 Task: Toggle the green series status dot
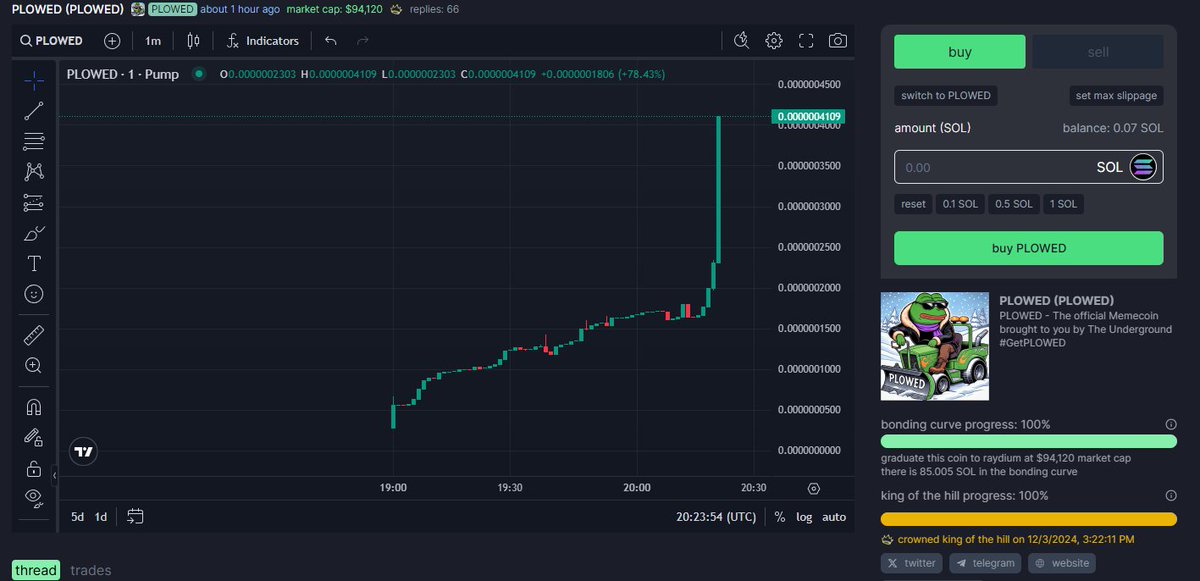point(198,74)
